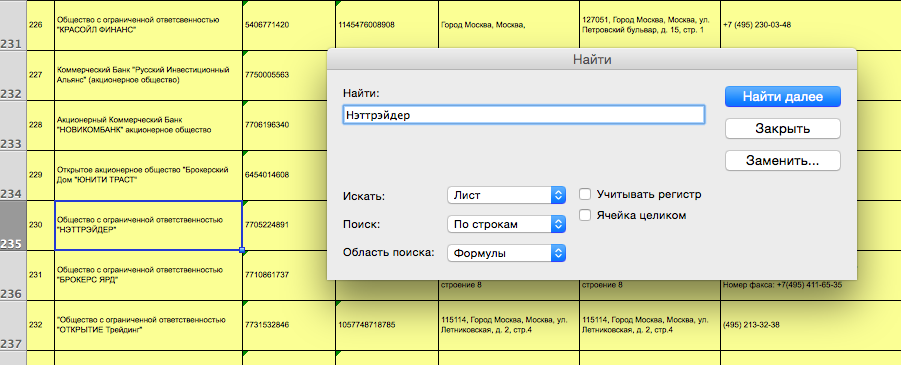Click the Найти dialog title bar
The width and height of the screenshot is (901, 365).
592,59
